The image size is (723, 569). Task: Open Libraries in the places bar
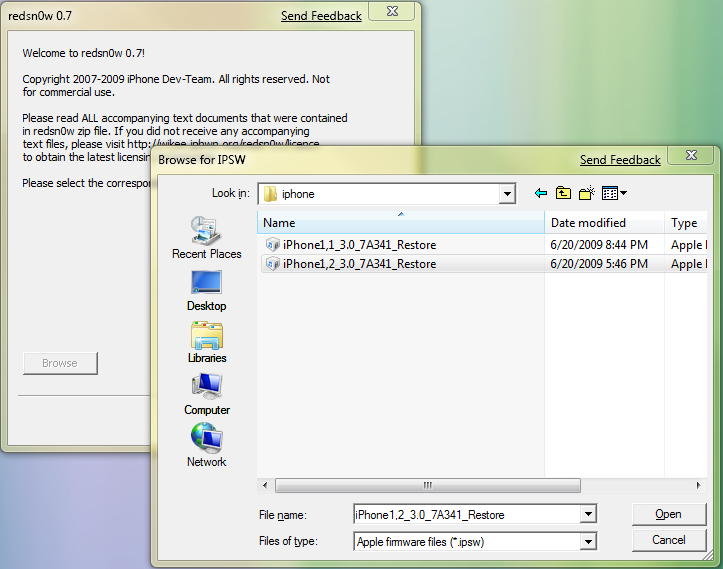click(x=207, y=342)
